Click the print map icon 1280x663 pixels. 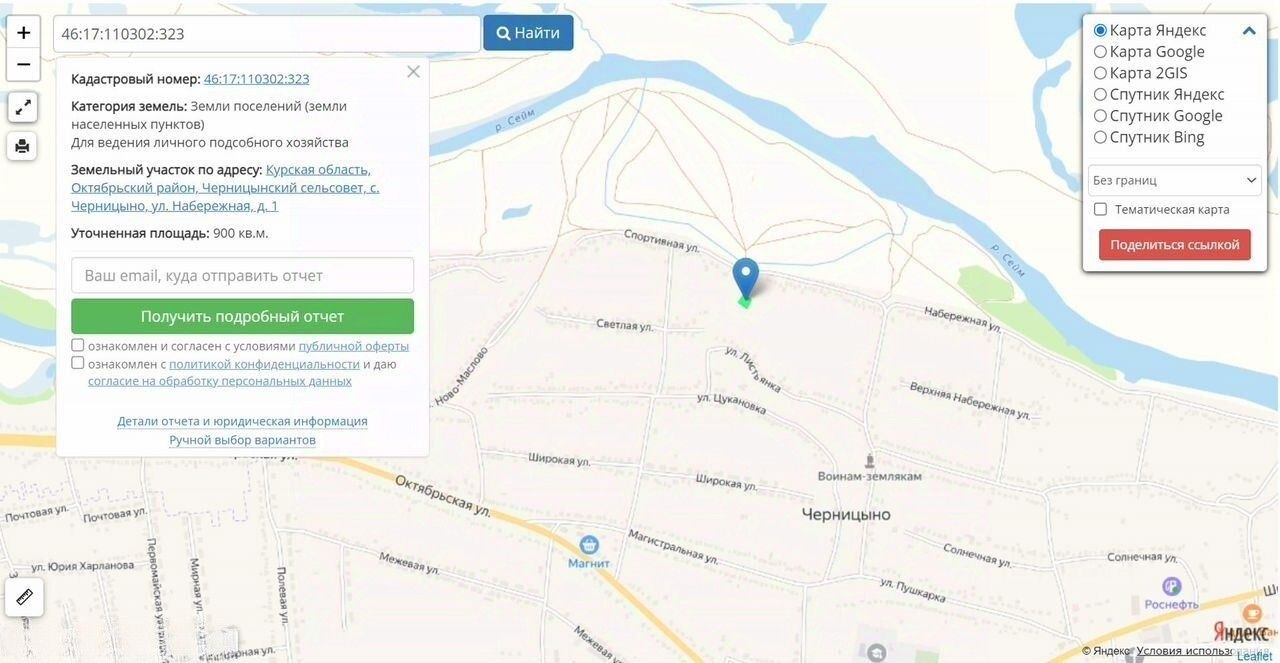(x=22, y=146)
